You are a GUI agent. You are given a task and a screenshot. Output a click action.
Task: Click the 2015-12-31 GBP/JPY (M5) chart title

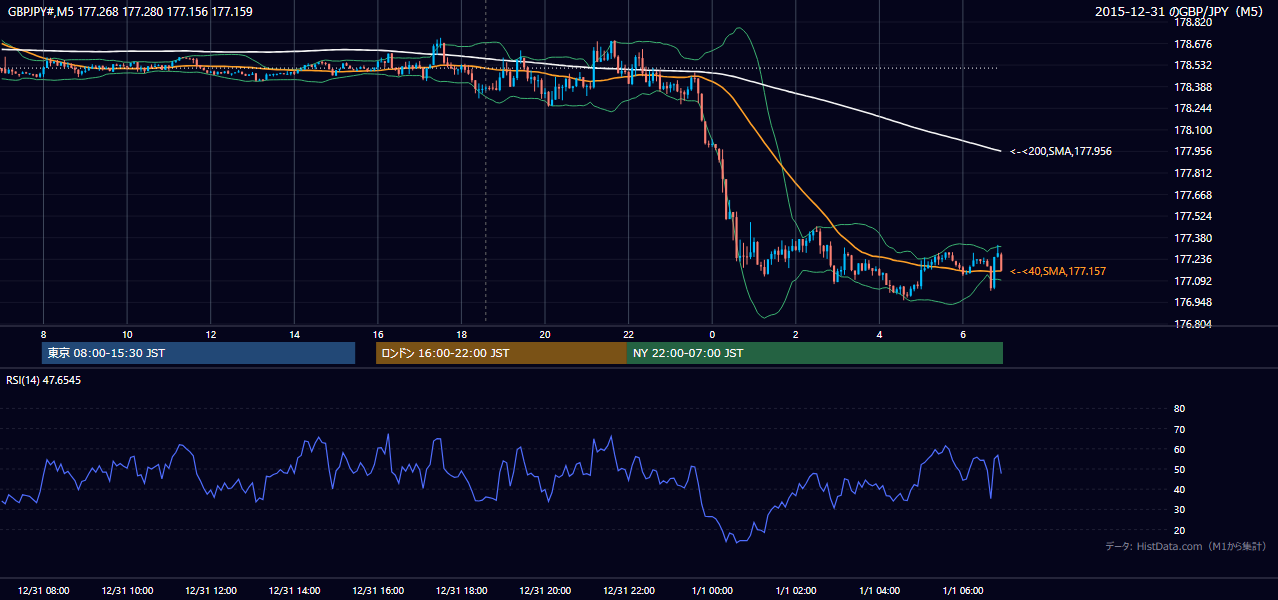tap(1181, 12)
